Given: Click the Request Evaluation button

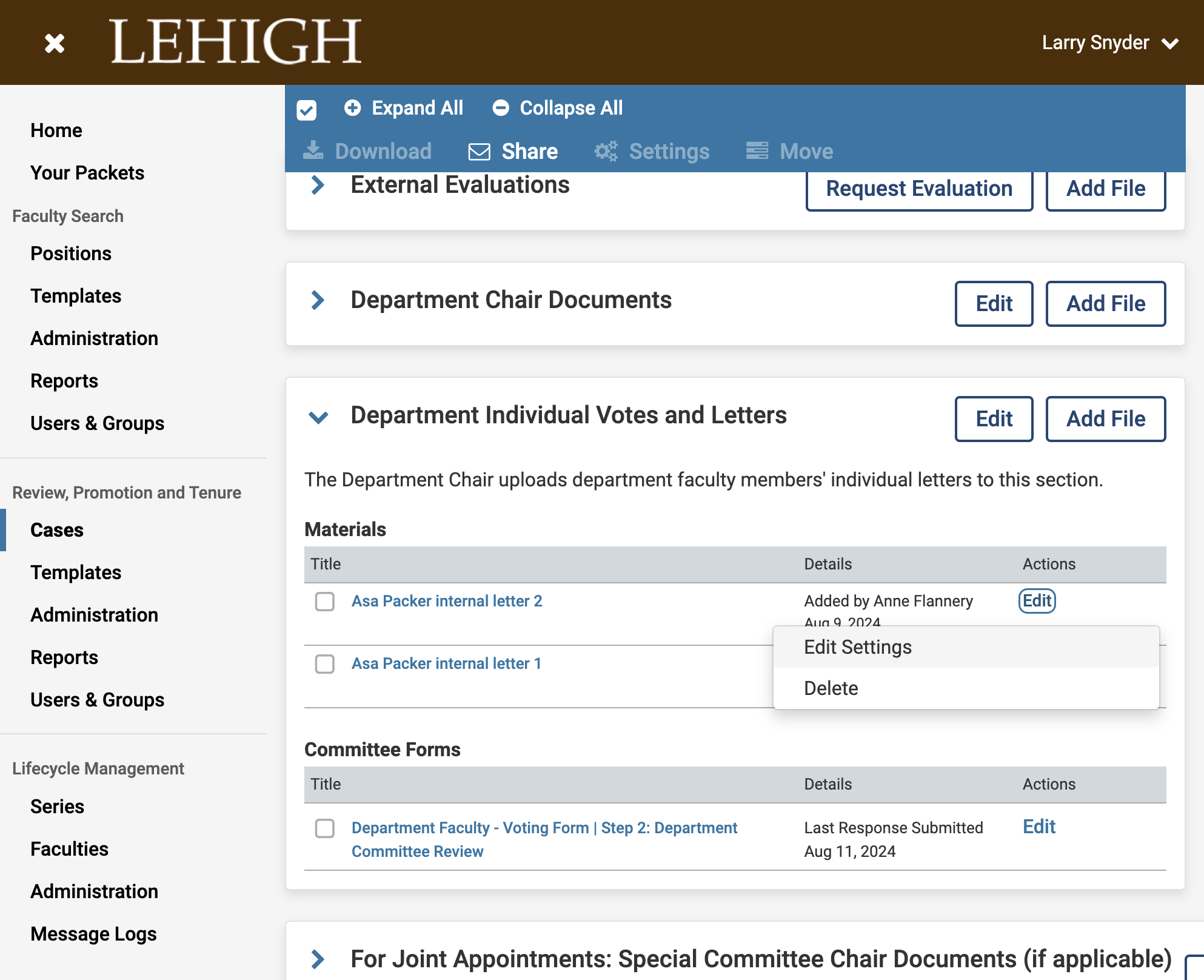Looking at the screenshot, I should (x=919, y=189).
